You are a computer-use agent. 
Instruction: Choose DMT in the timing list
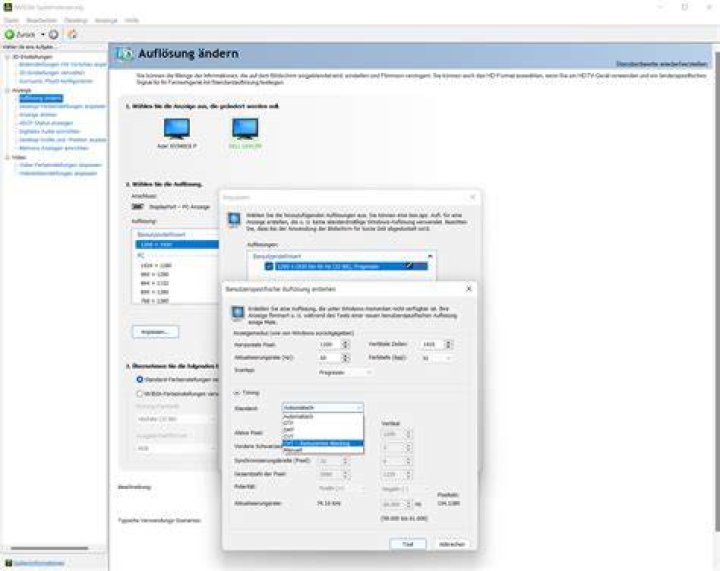(323, 430)
